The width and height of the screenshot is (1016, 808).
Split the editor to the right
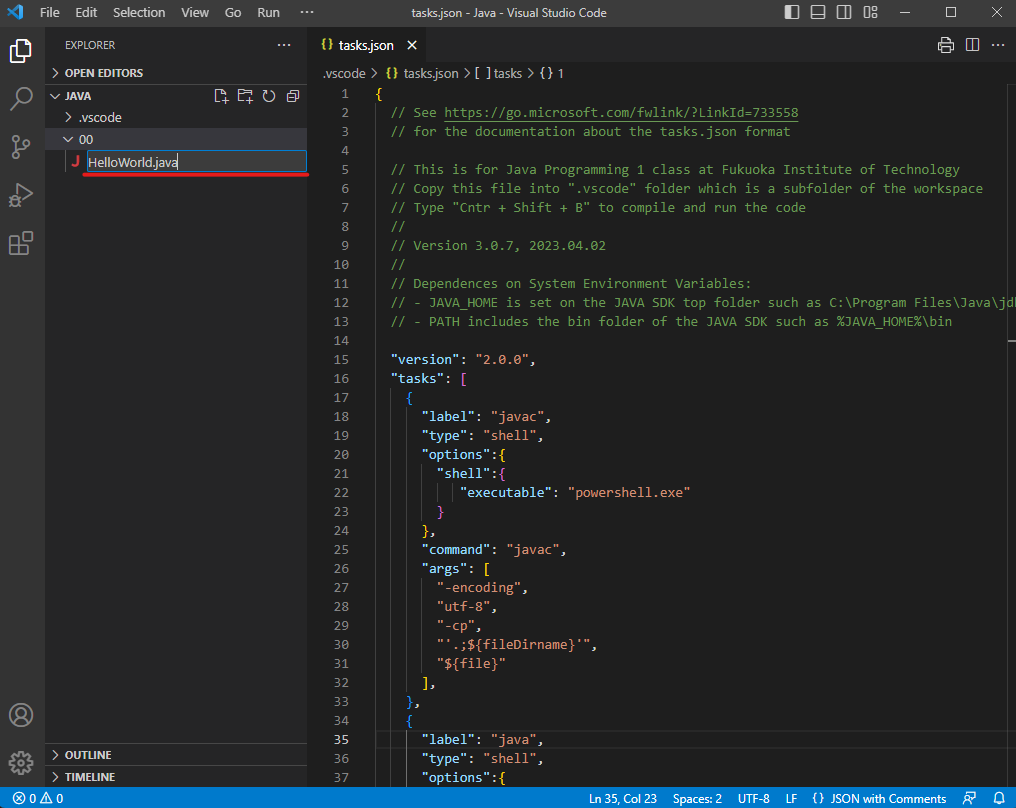coord(972,45)
